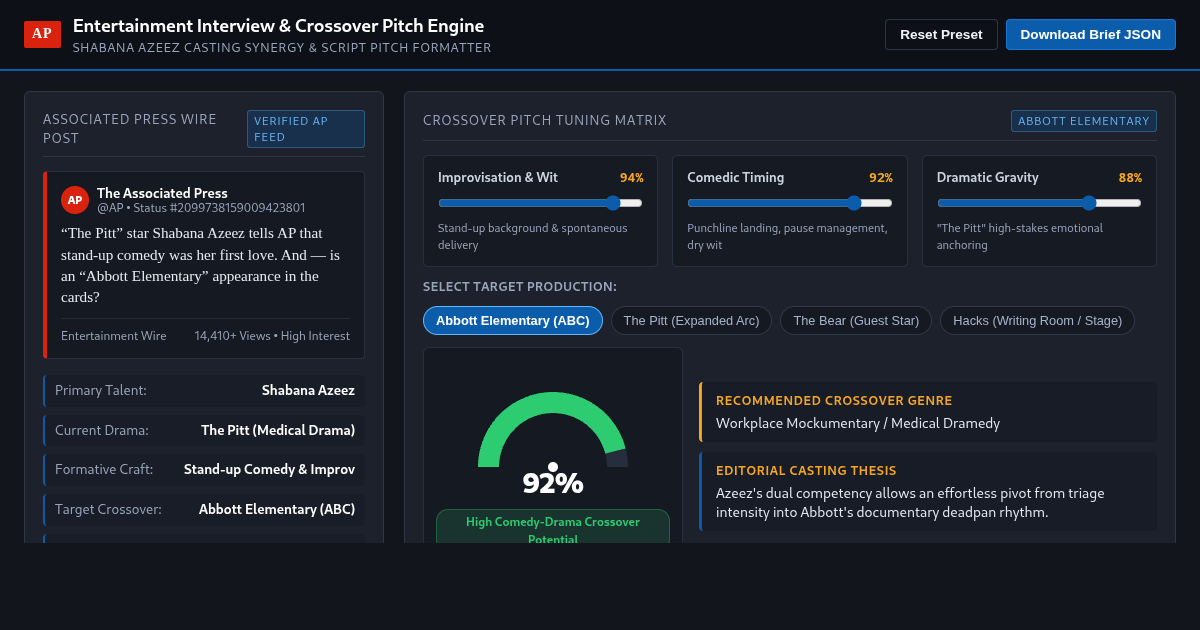This screenshot has height=630, width=1200.
Task: Click the Associated Press Wire Post heading
Action: 130,129
